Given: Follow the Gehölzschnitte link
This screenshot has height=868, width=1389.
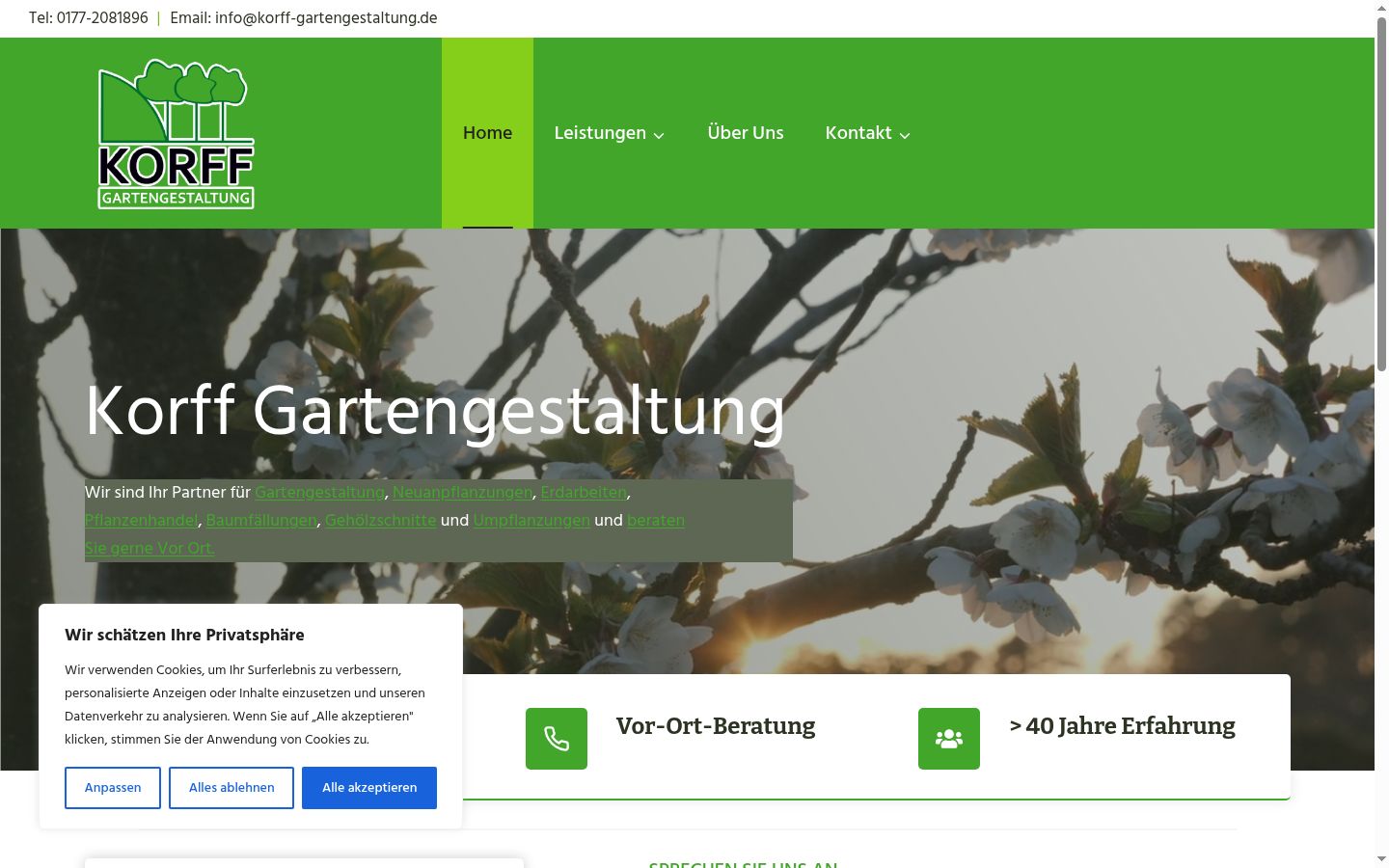Looking at the screenshot, I should click(x=380, y=520).
